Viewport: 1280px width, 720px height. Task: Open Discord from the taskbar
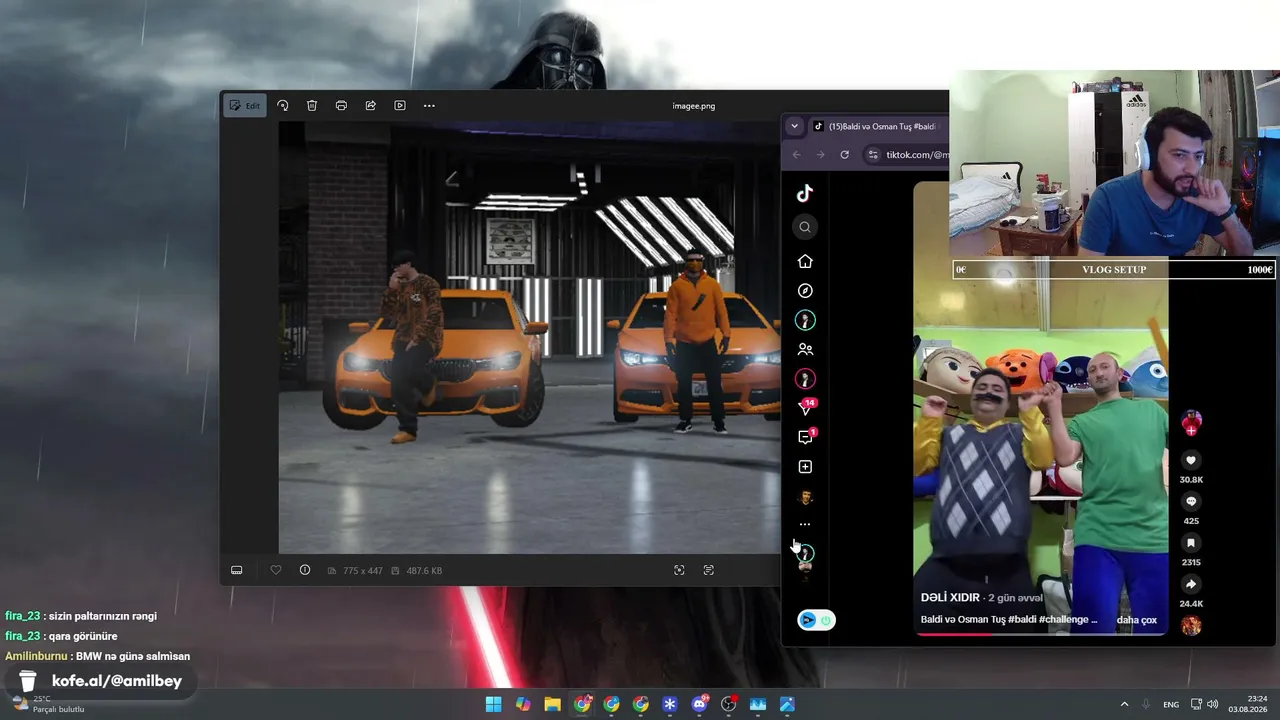(x=699, y=704)
